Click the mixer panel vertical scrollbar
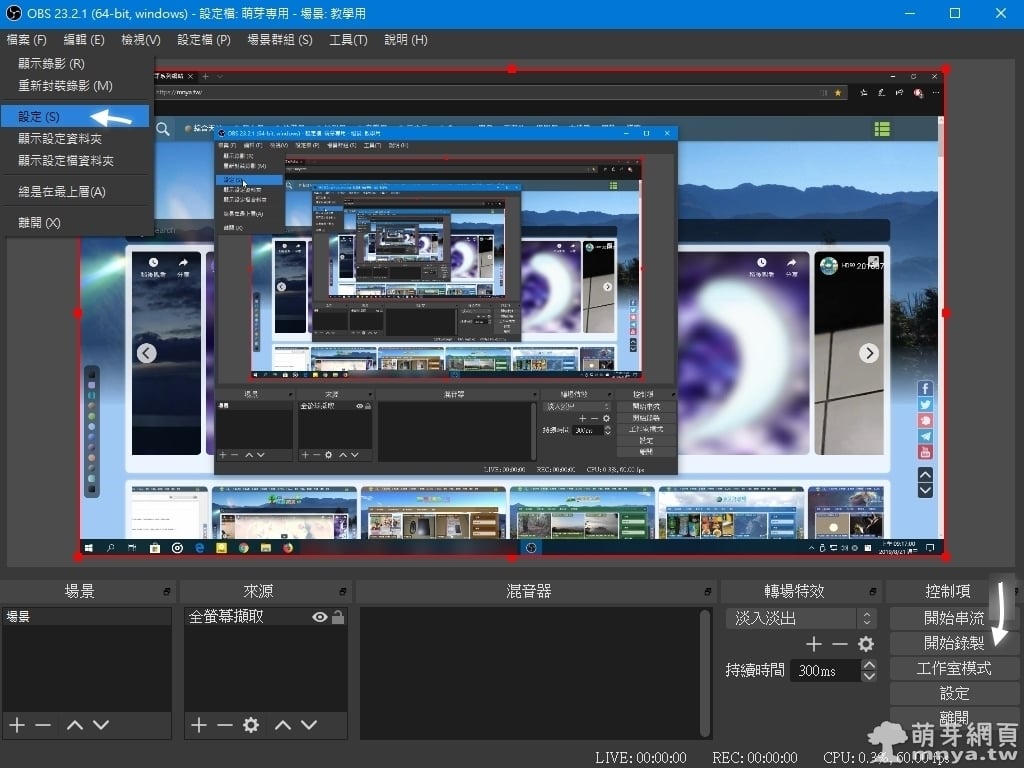 (705, 672)
